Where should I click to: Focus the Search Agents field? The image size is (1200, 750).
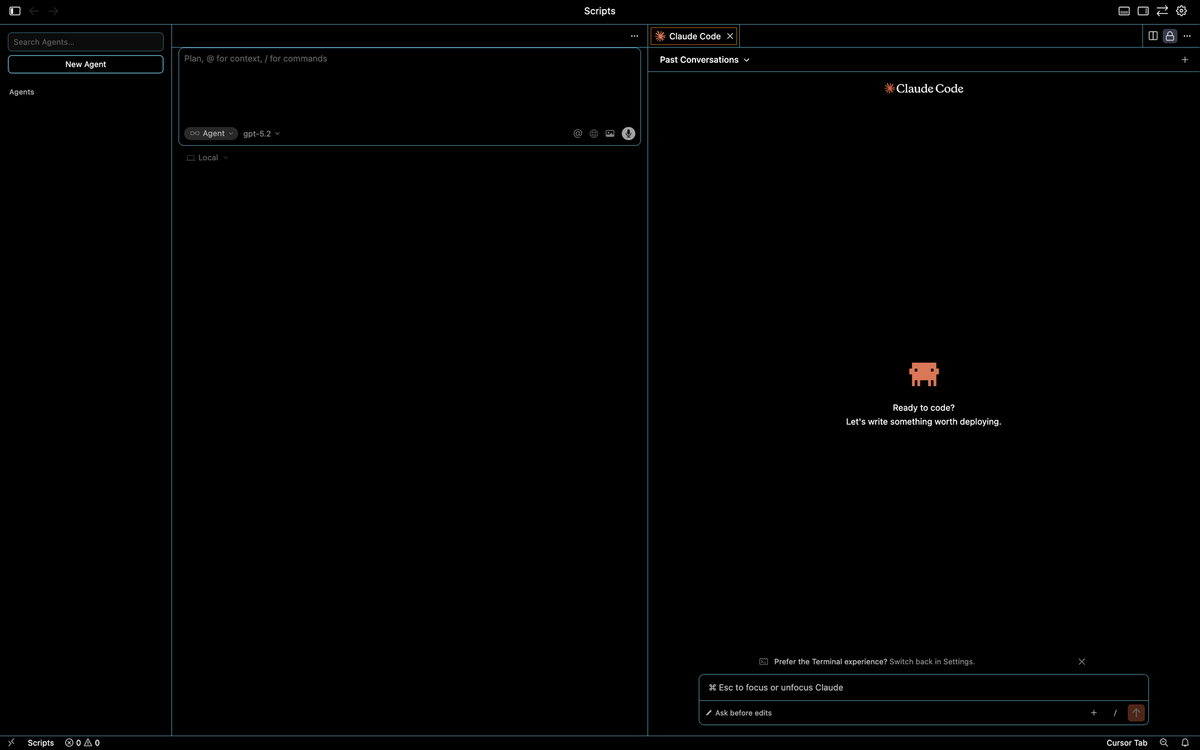click(86, 42)
